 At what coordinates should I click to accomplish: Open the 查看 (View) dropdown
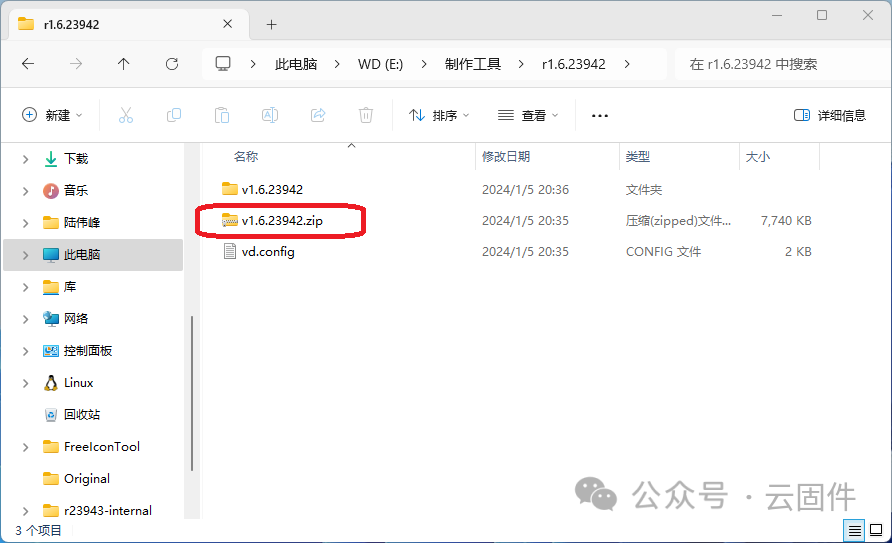tap(528, 115)
